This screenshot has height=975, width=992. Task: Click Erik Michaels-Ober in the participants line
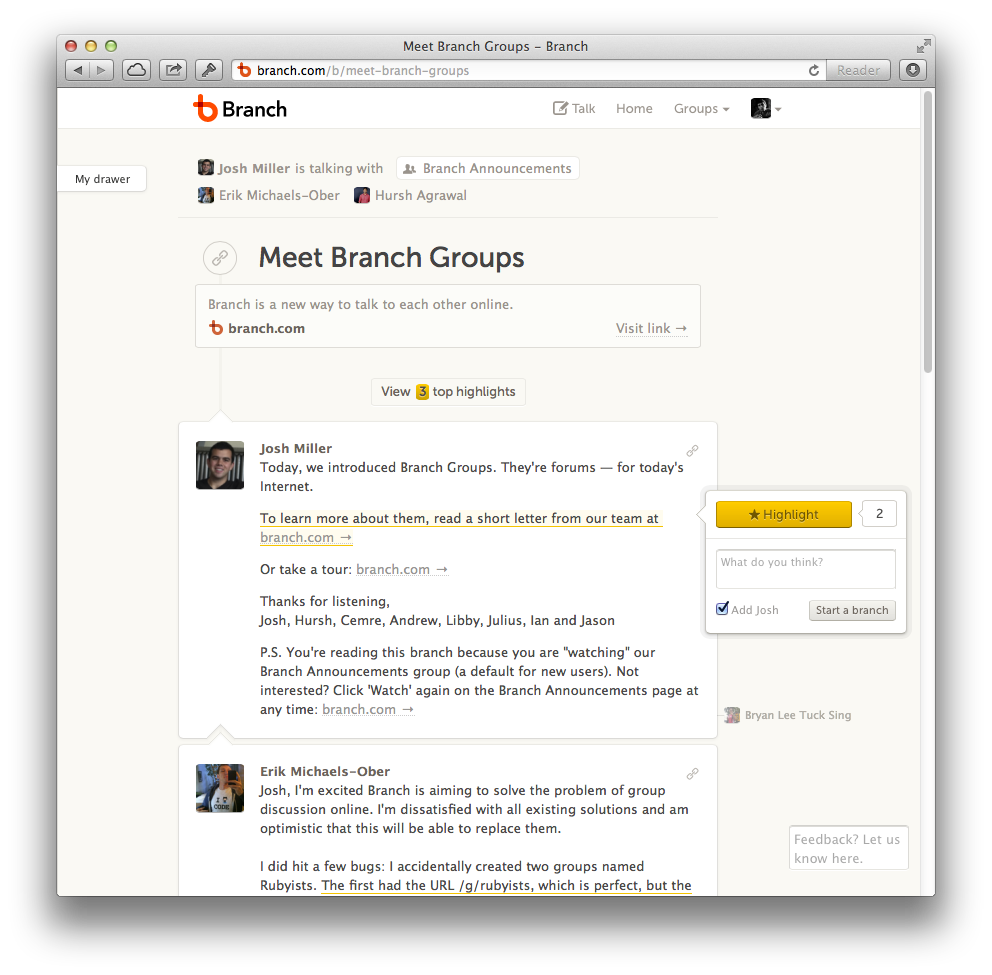[x=279, y=196]
